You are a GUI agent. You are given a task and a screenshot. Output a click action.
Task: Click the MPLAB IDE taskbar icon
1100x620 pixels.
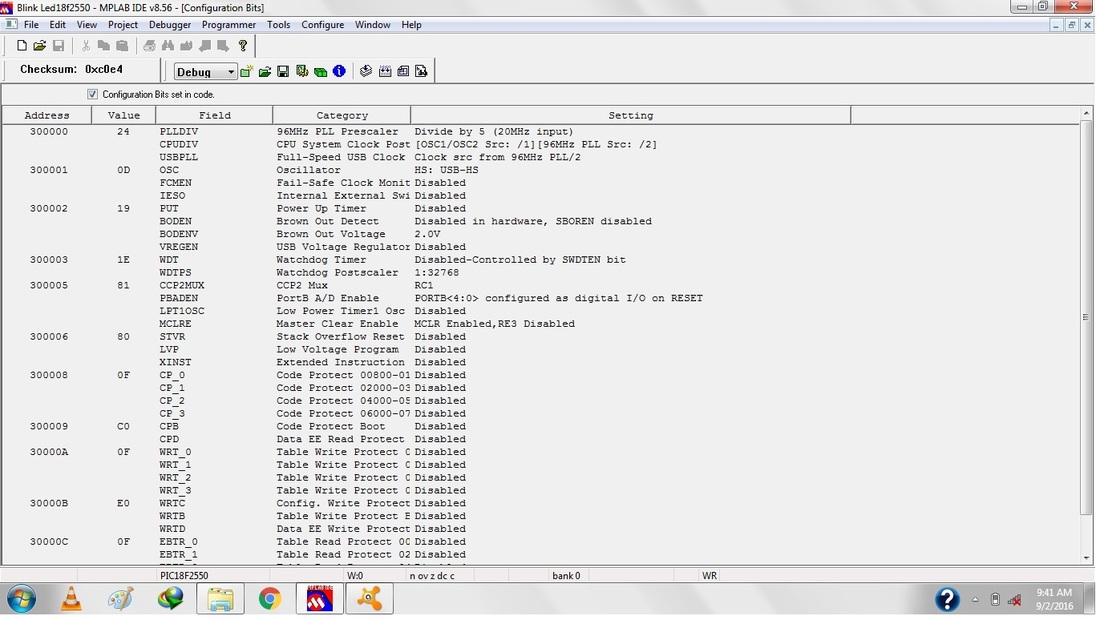point(319,600)
